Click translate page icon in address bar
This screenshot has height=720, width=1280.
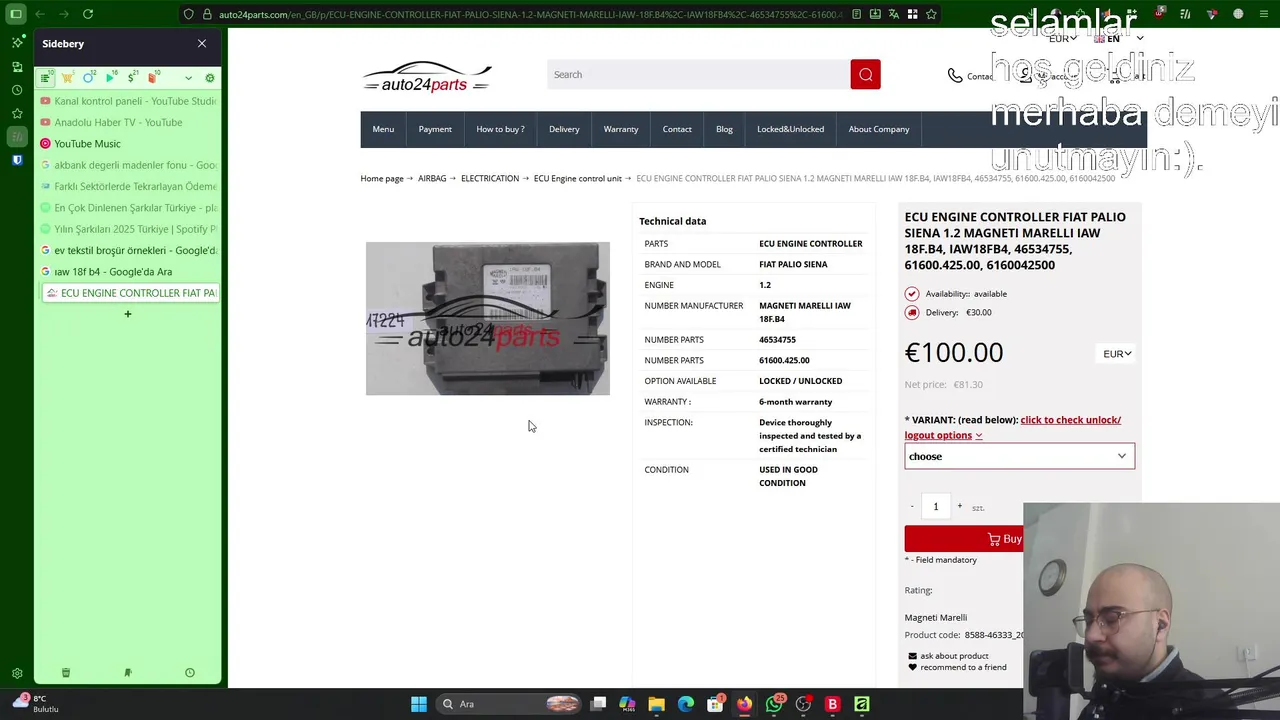point(893,14)
